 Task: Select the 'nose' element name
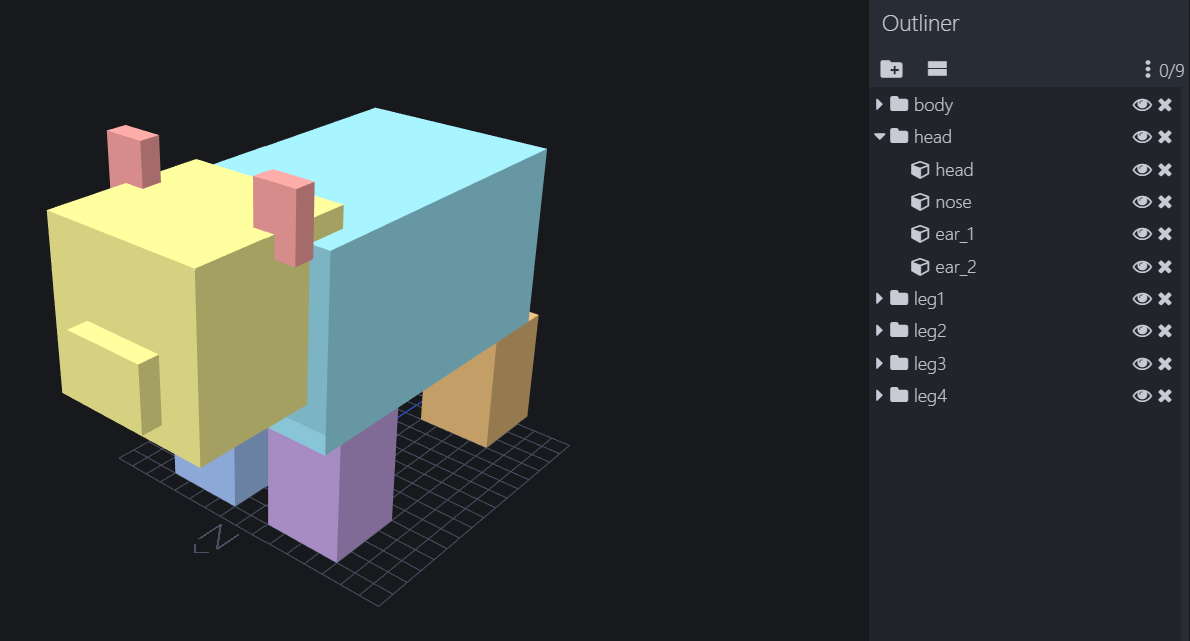953,203
